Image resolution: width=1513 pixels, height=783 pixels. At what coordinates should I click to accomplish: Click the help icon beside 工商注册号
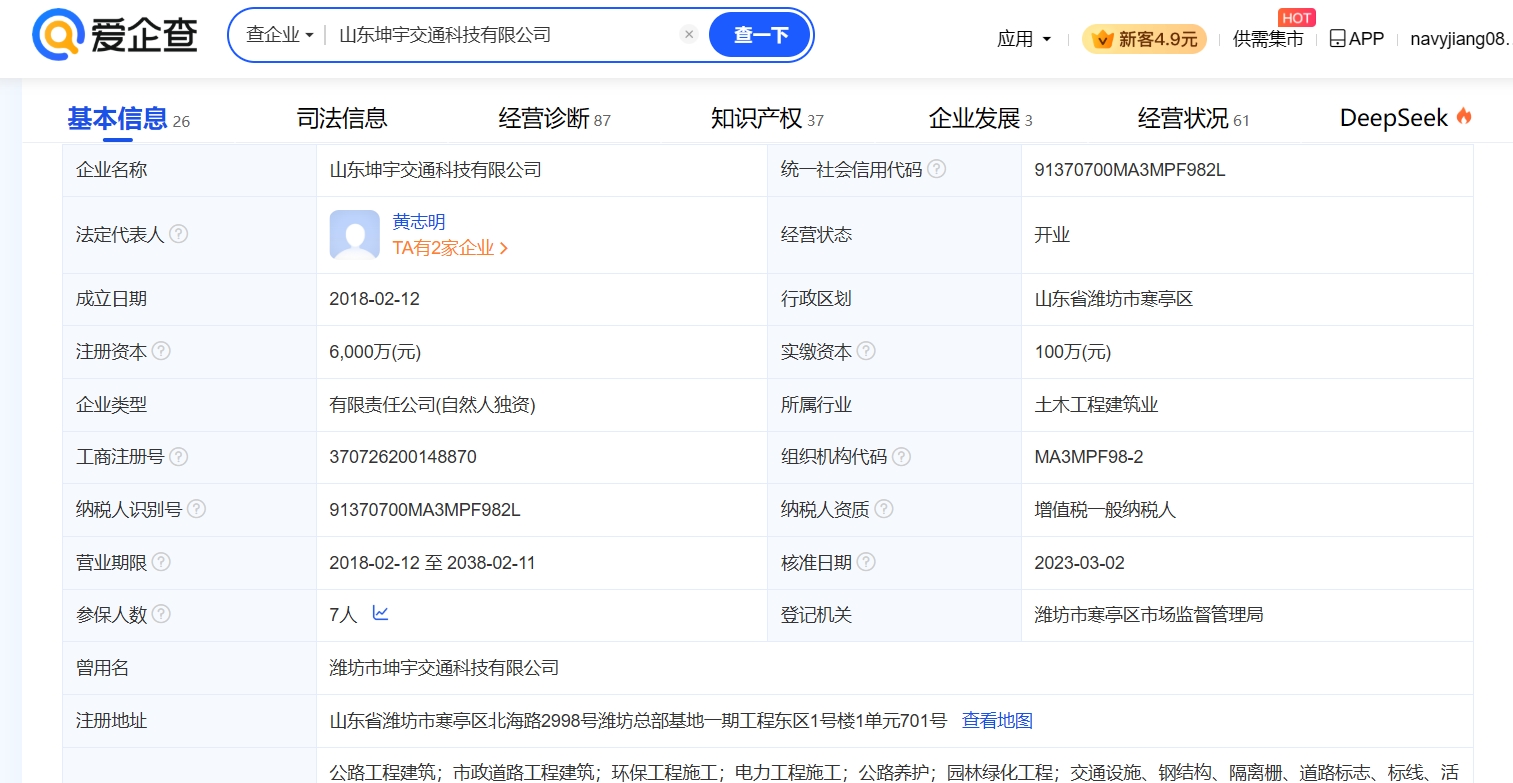(178, 457)
